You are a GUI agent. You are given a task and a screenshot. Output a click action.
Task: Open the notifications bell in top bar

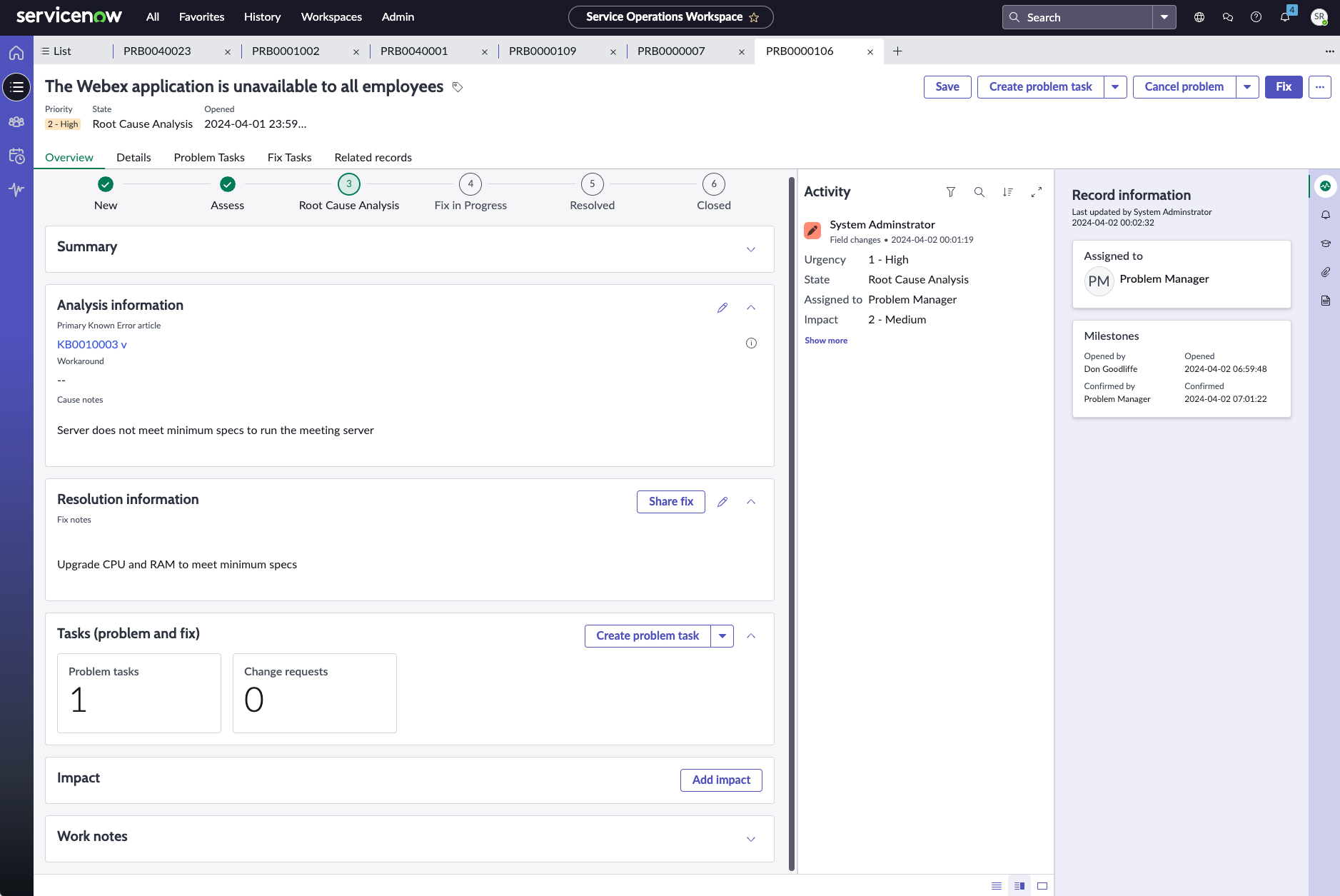(x=1285, y=17)
